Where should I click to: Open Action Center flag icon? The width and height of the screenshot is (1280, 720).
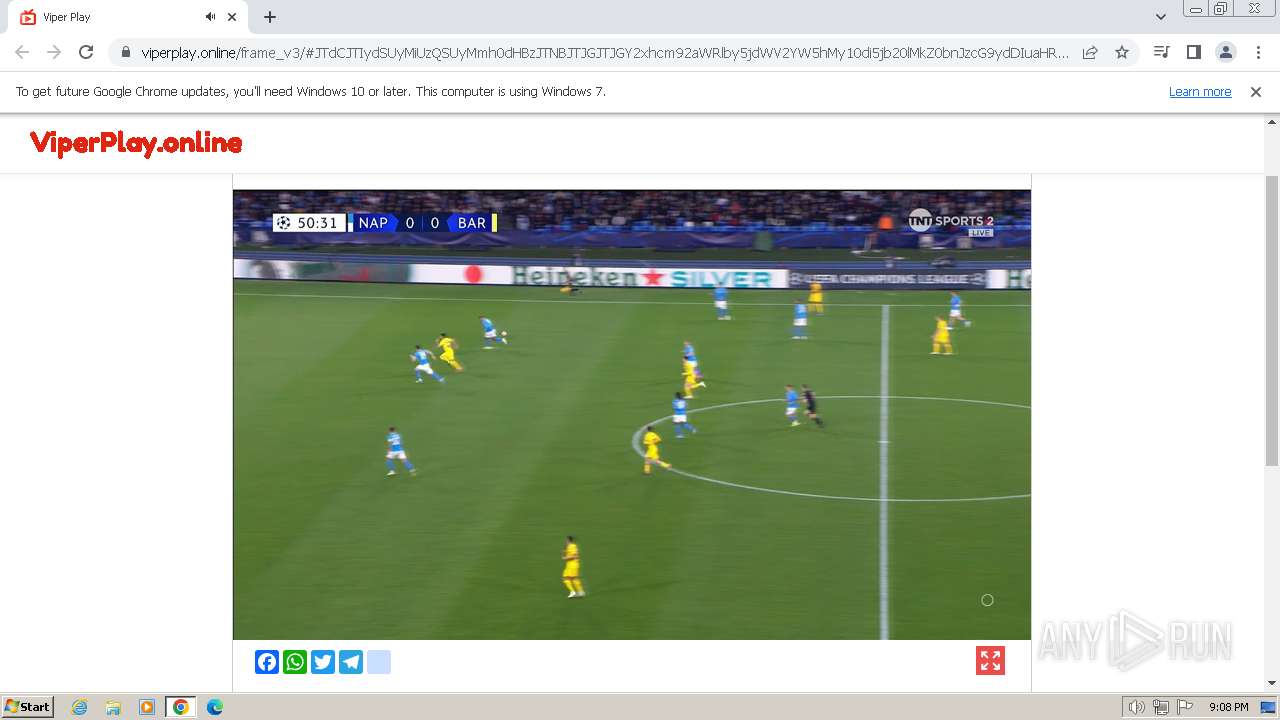1185,707
